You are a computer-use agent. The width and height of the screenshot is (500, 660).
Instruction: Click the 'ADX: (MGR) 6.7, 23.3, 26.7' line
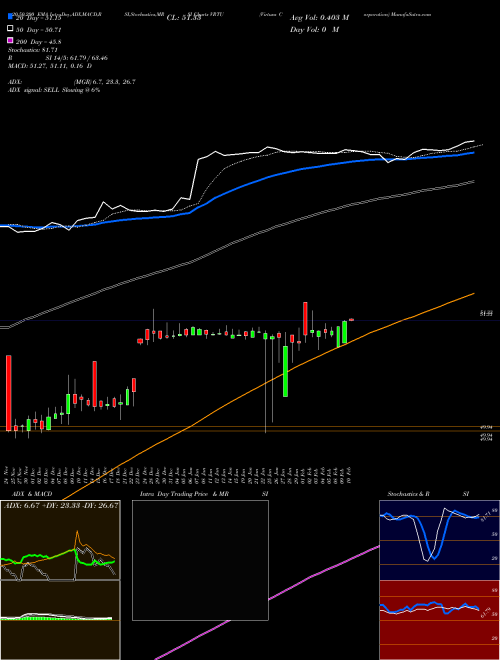(x=72, y=82)
